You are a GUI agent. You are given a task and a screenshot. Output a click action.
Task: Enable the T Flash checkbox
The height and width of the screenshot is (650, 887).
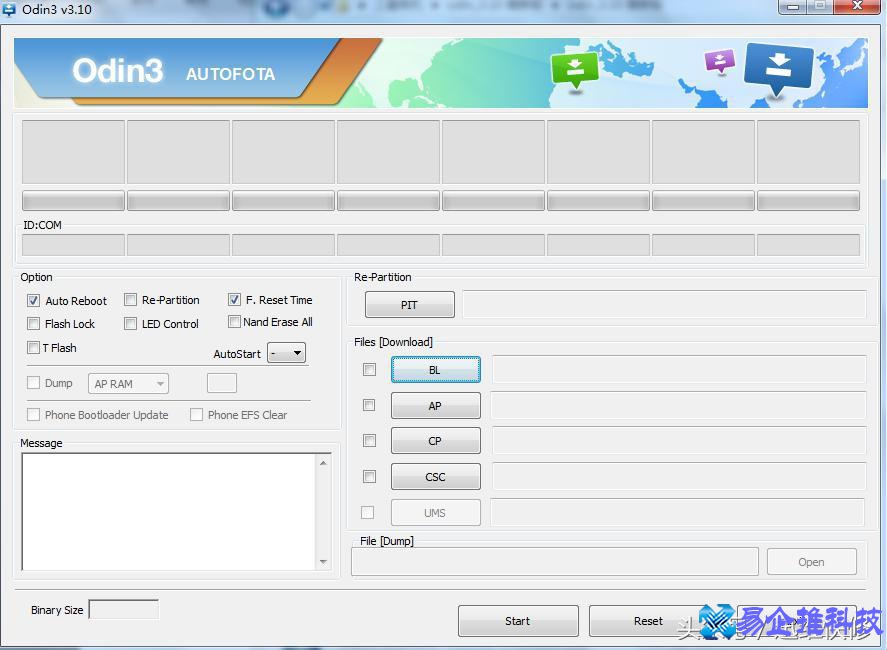click(34, 348)
